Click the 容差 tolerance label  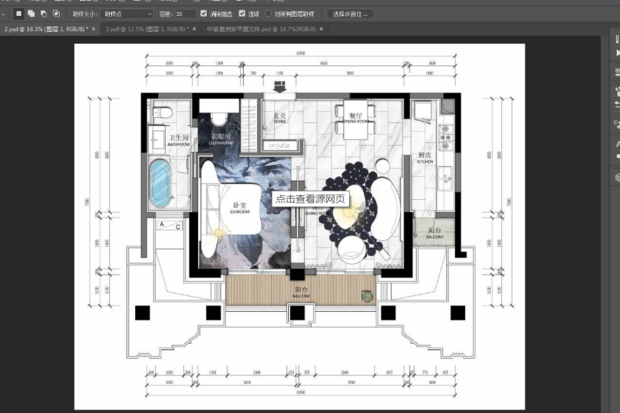coord(165,14)
